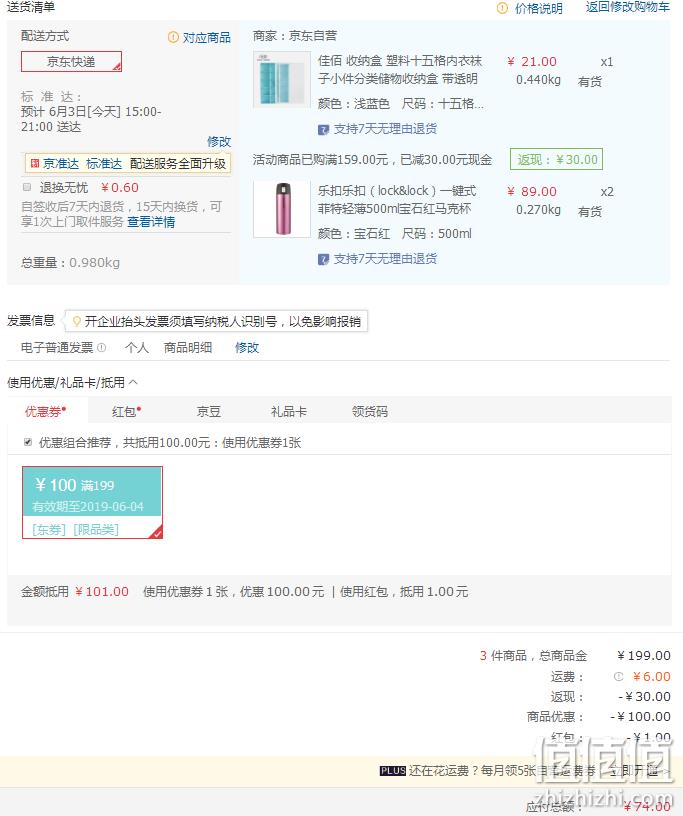Toggle the 优惠组合推荐 checkbox
Screen dimensions: 683x816
click(x=28, y=442)
